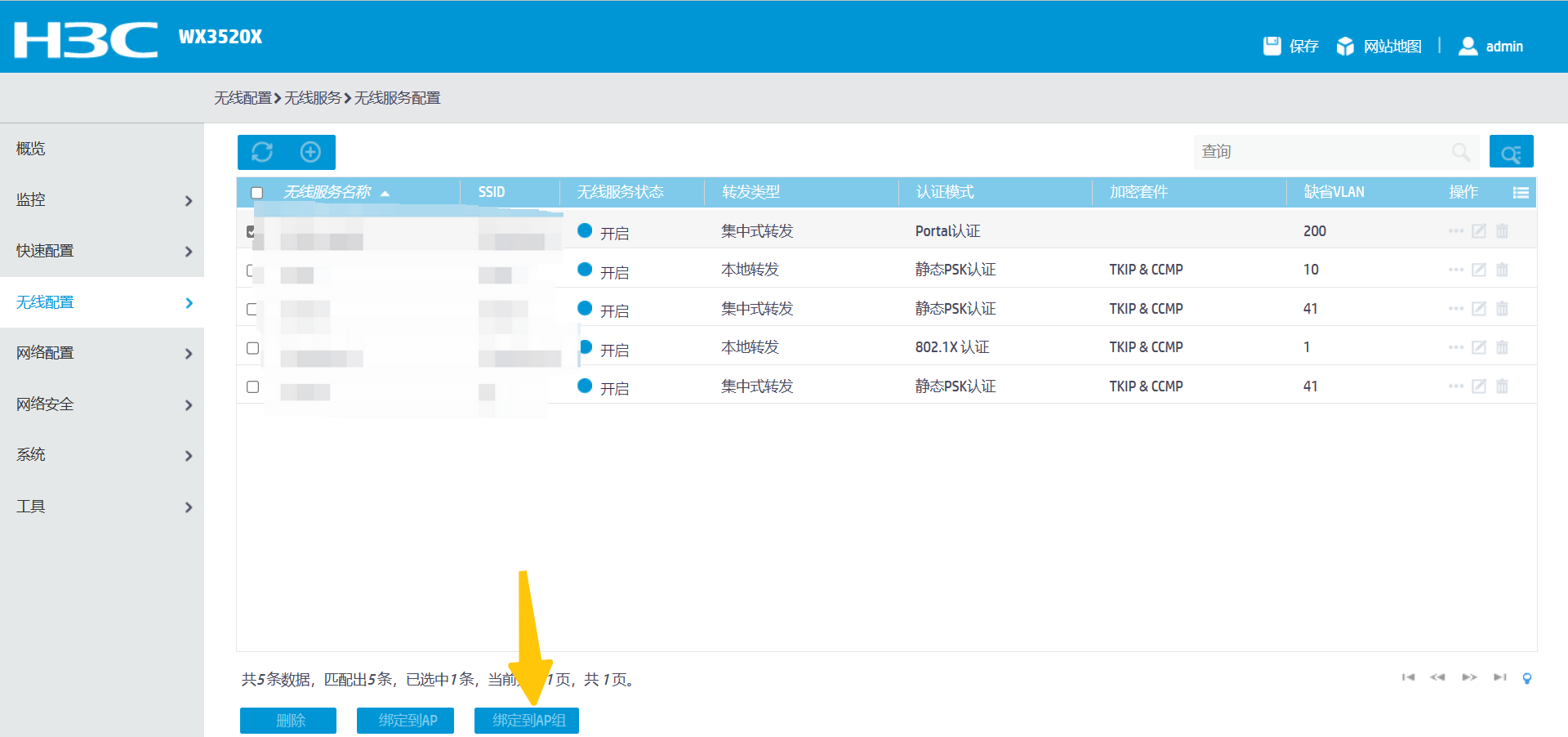Open the 概览 sidebar item
The height and width of the screenshot is (737, 1568).
click(x=102, y=149)
